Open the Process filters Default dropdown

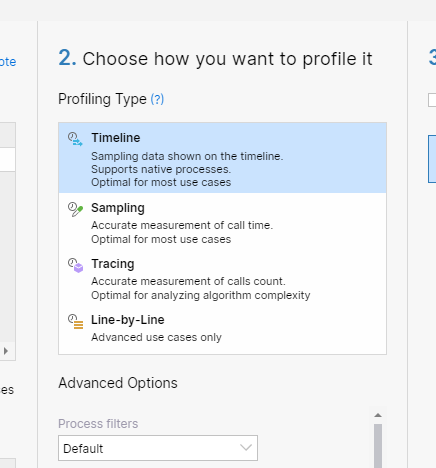pos(158,448)
